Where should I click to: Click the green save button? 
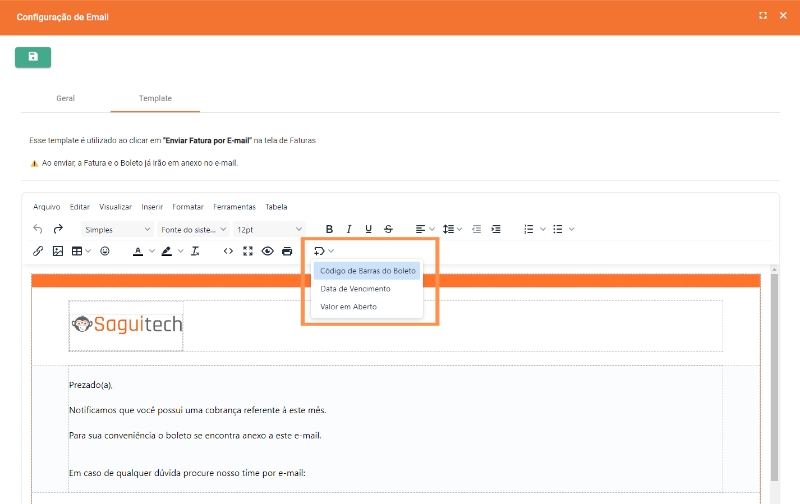click(33, 57)
